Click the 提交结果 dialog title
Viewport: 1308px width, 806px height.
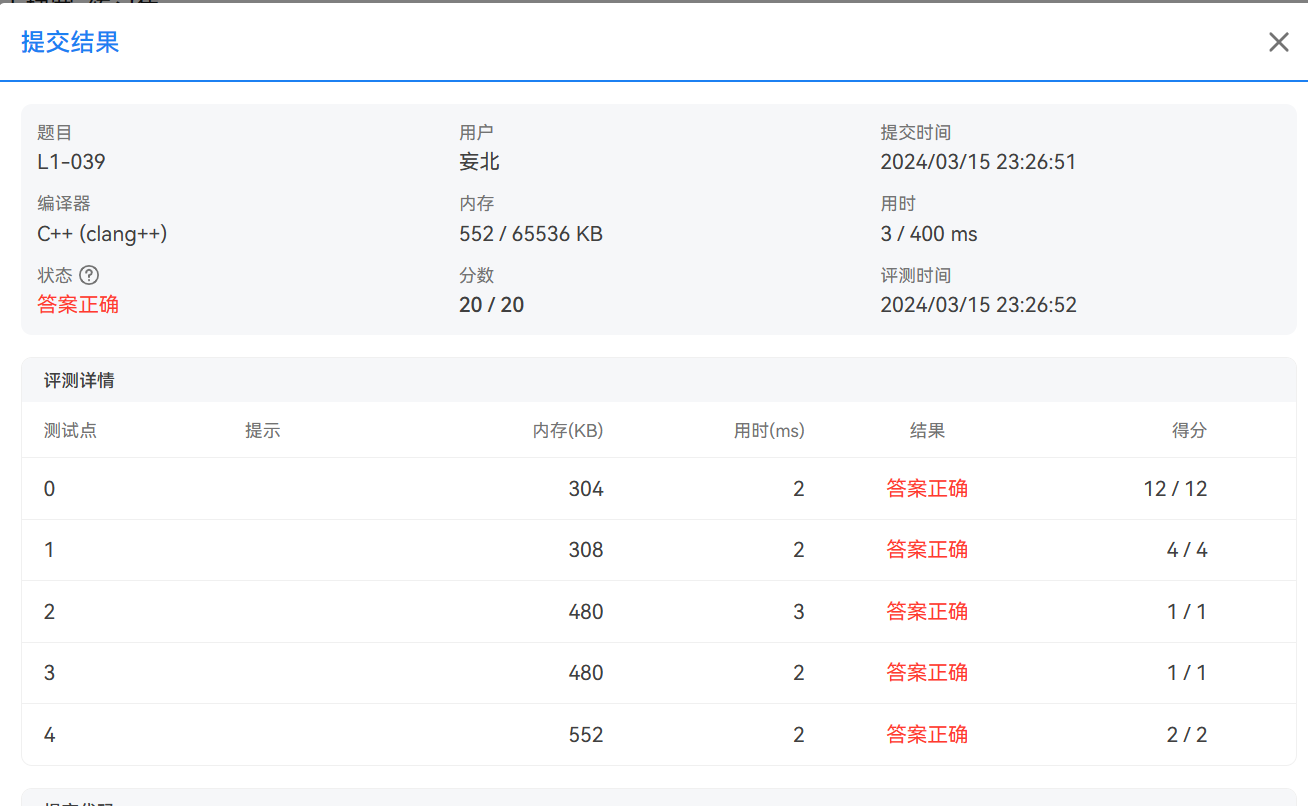tap(70, 42)
